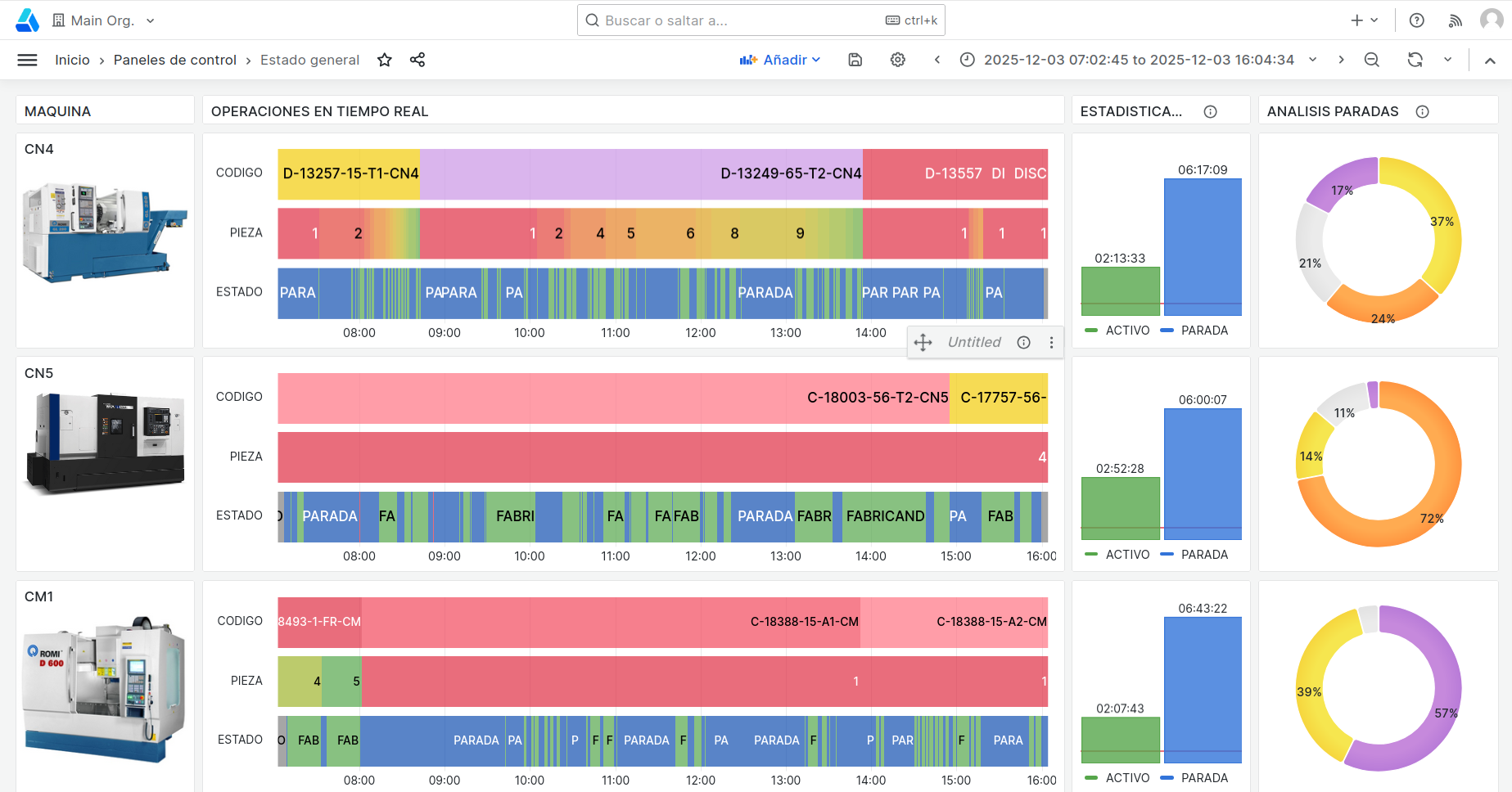Image resolution: width=1512 pixels, height=792 pixels.
Task: Click the share dashboard icon
Action: [x=417, y=60]
